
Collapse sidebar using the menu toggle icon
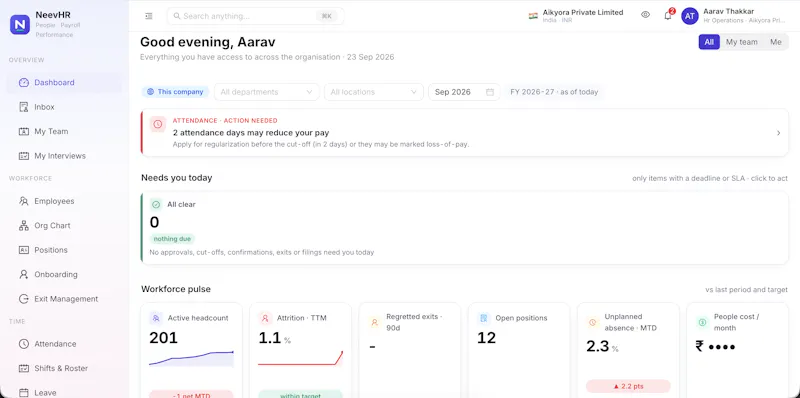pyautogui.click(x=149, y=16)
